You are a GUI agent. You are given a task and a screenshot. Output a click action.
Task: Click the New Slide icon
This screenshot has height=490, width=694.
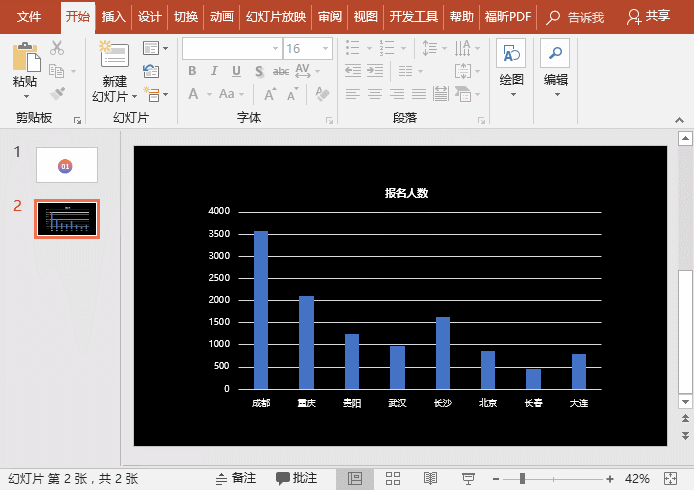tap(114, 58)
